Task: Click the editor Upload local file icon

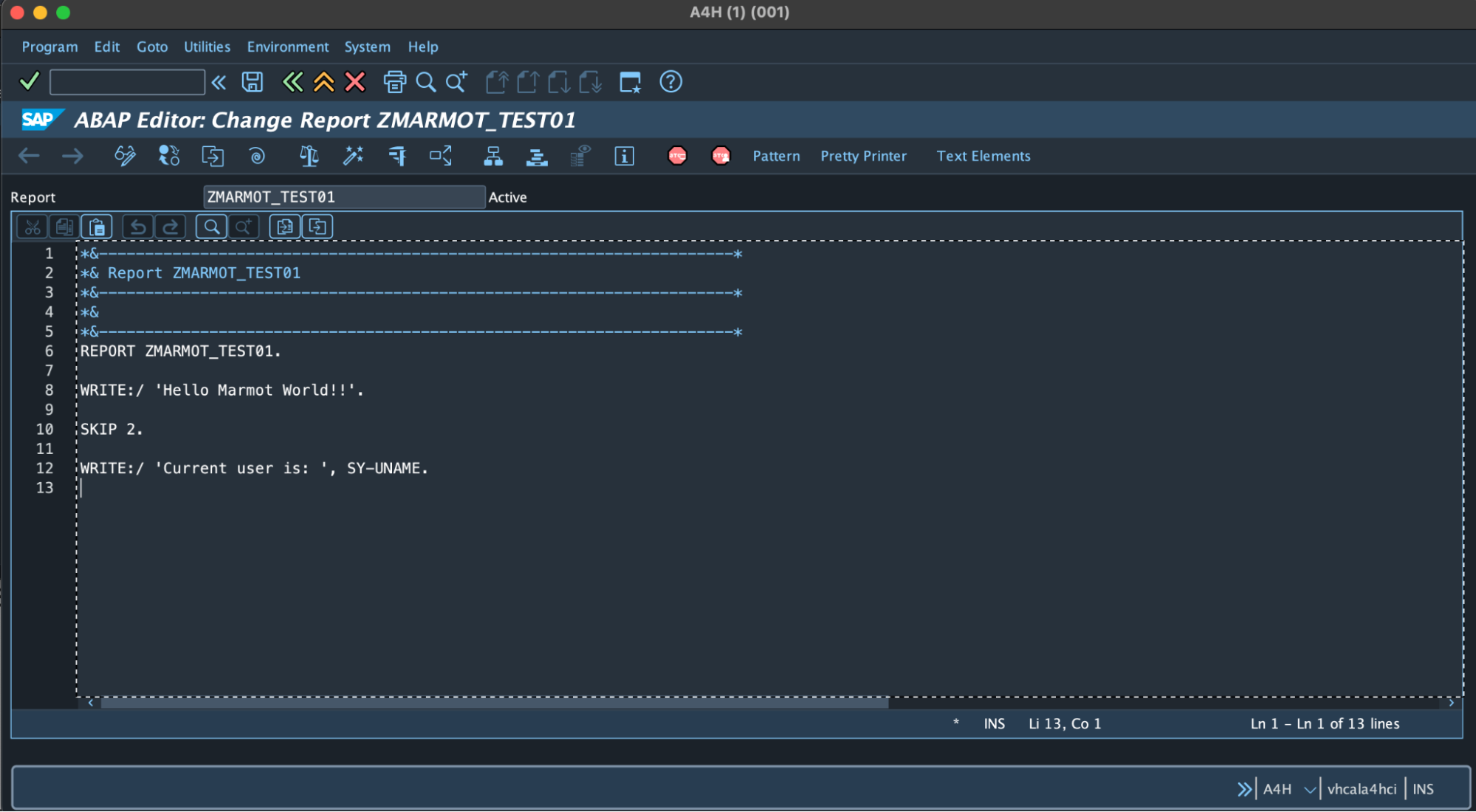Action: 285,227
